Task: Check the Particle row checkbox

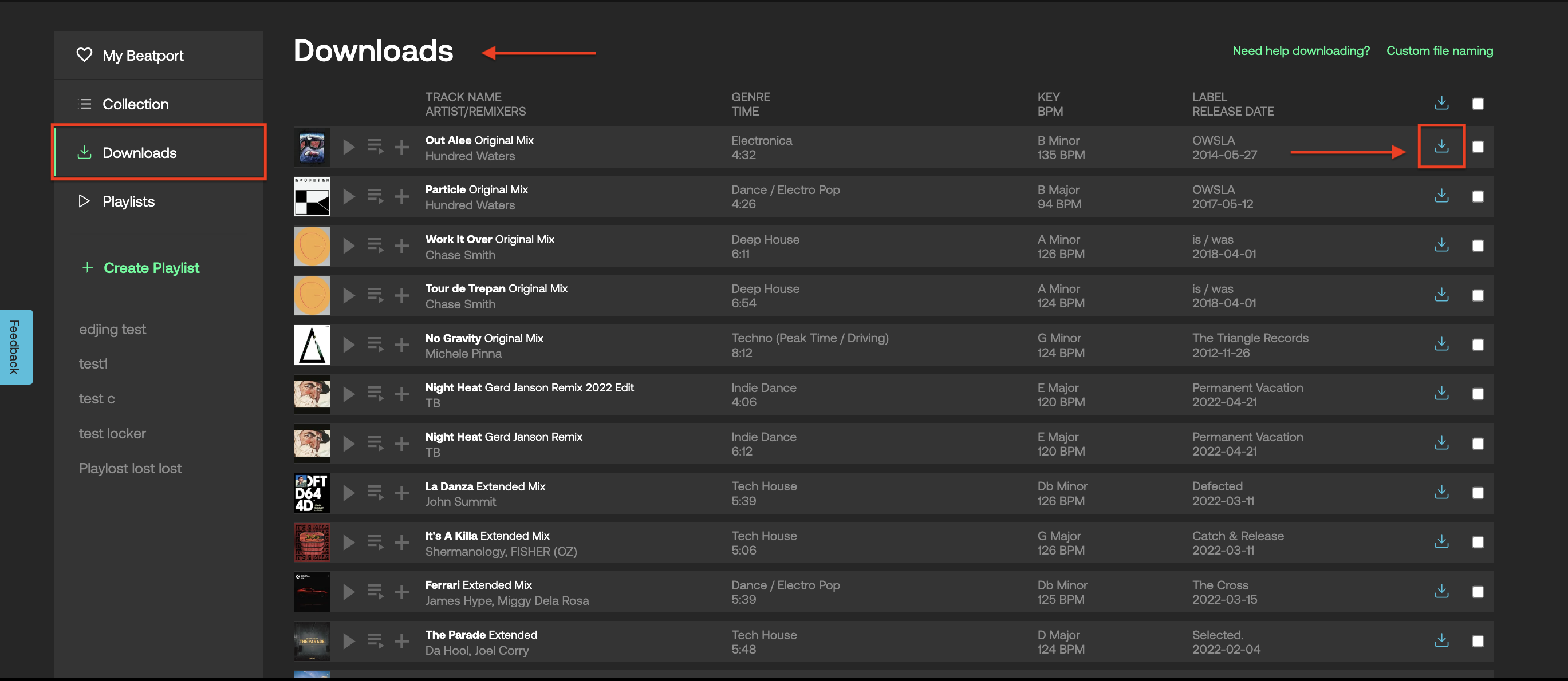Action: 1478,196
